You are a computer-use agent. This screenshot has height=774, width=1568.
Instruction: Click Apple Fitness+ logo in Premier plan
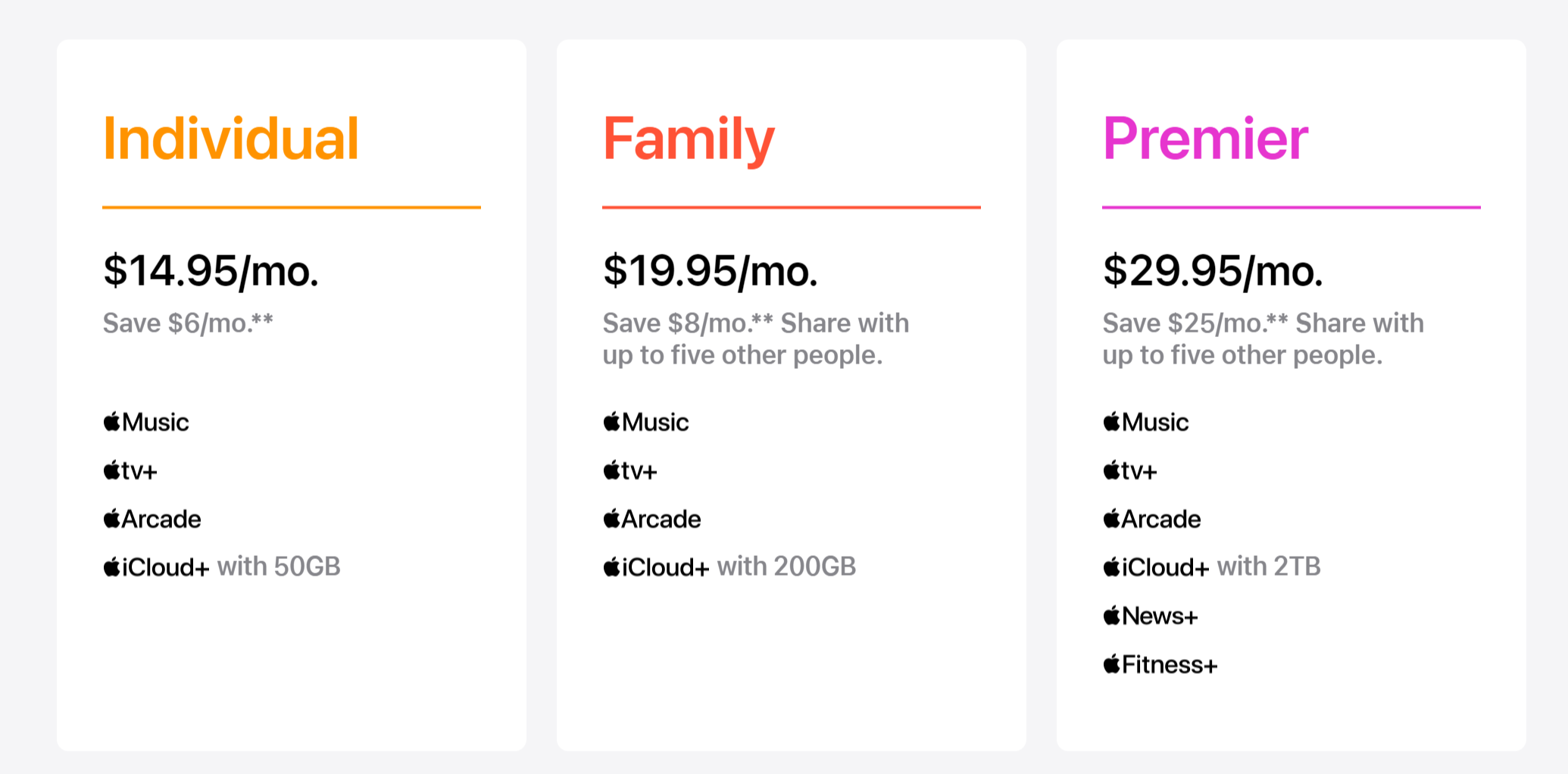[1160, 664]
